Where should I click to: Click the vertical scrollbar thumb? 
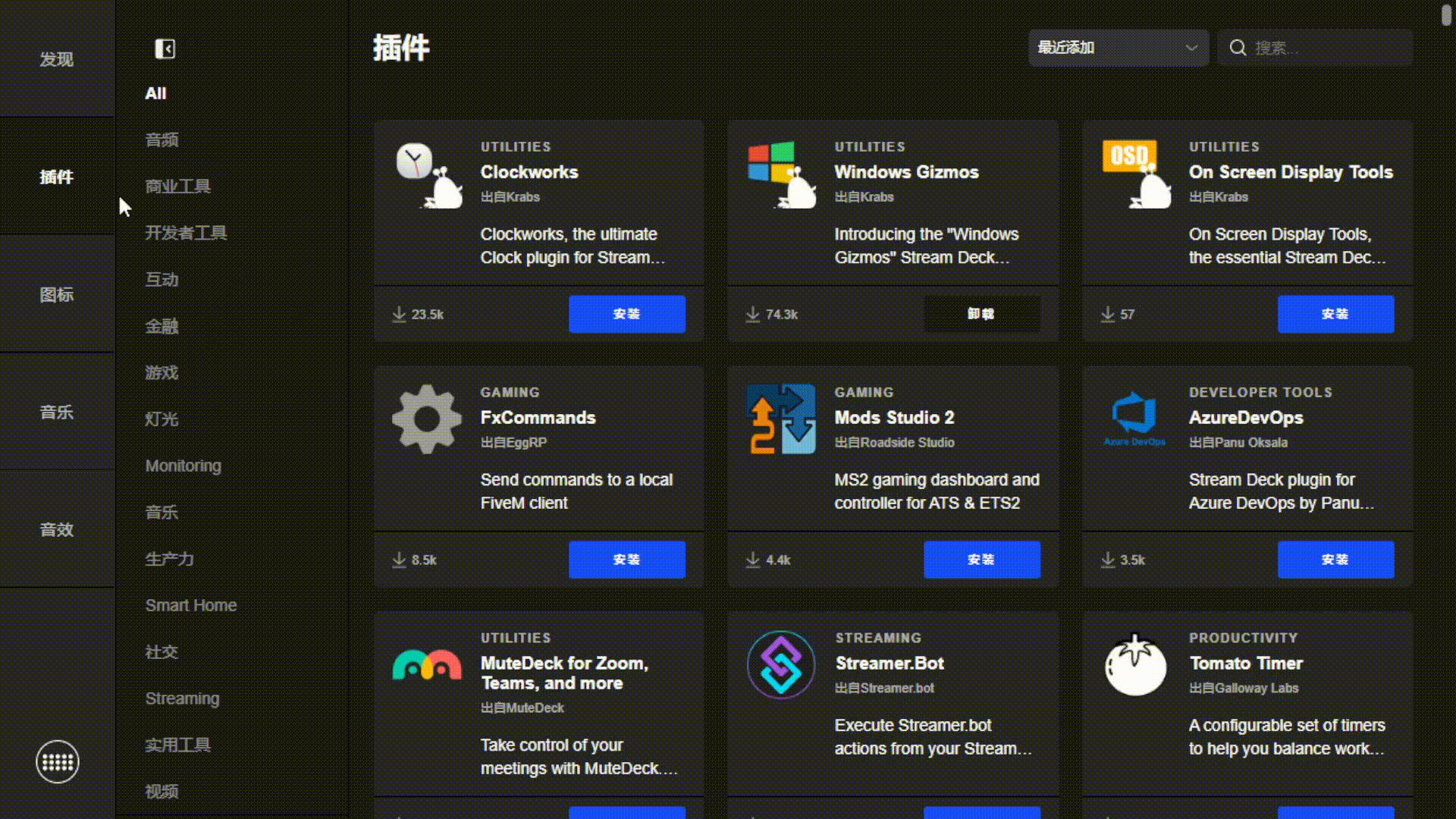(1446, 15)
